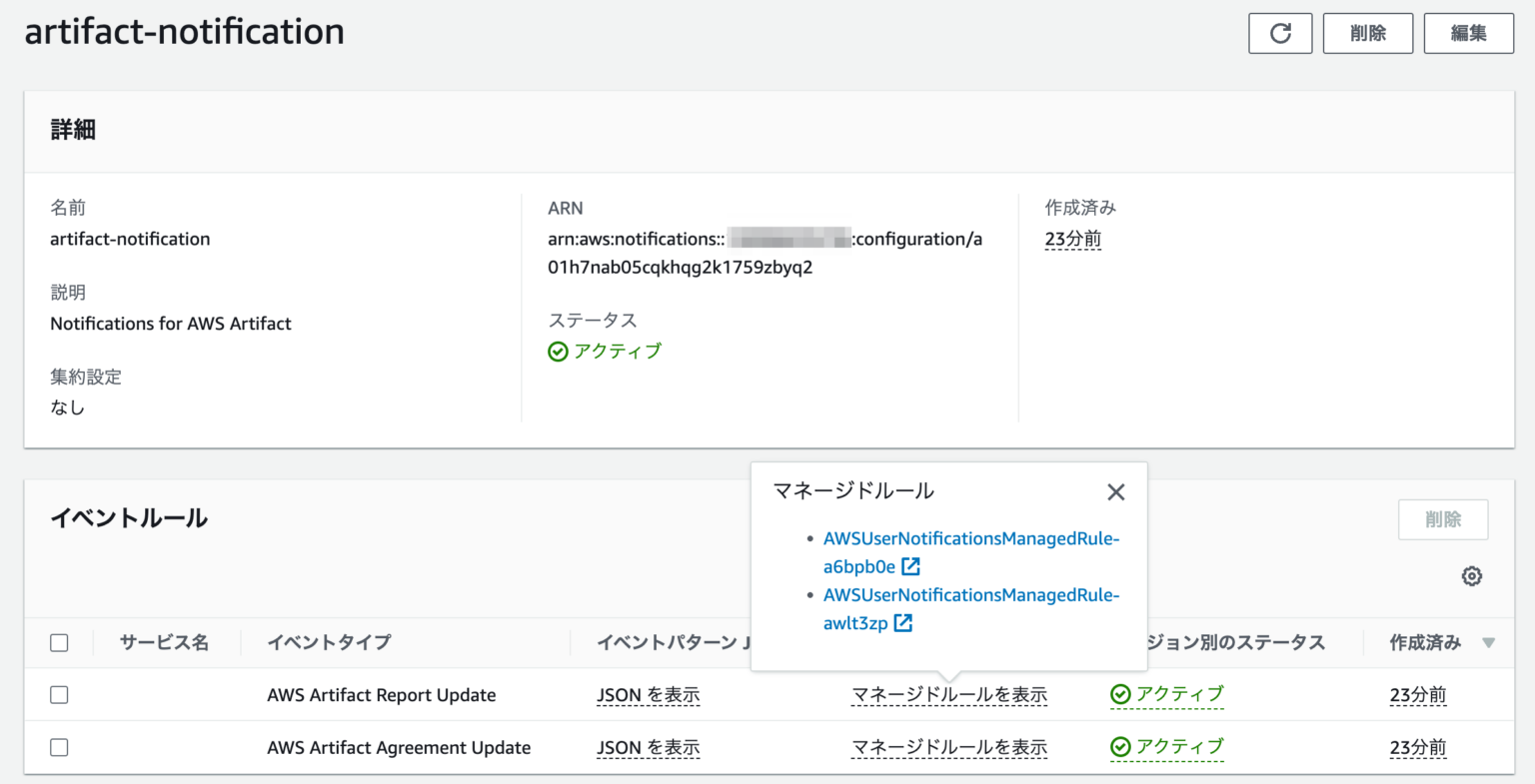The image size is (1535, 784).
Task: Click the AWS Artifact Report Update cell
Action: click(x=382, y=695)
